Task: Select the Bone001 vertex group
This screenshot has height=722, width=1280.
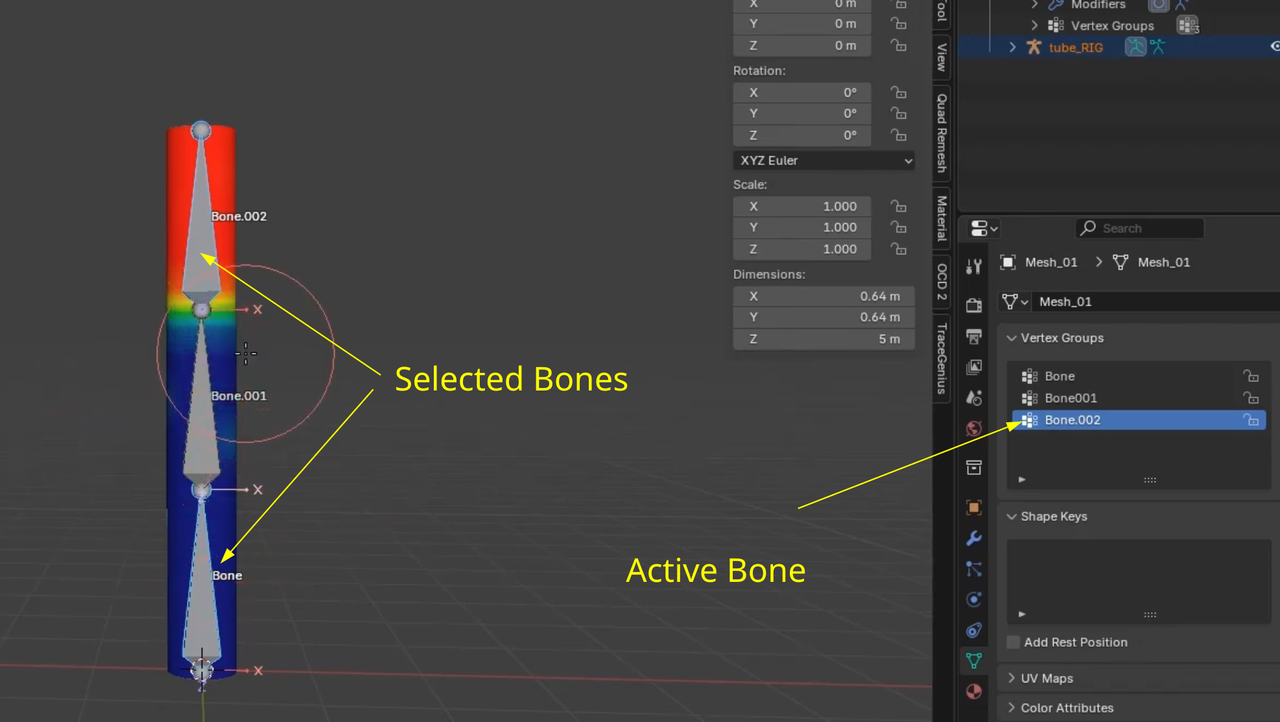Action: 1072,398
